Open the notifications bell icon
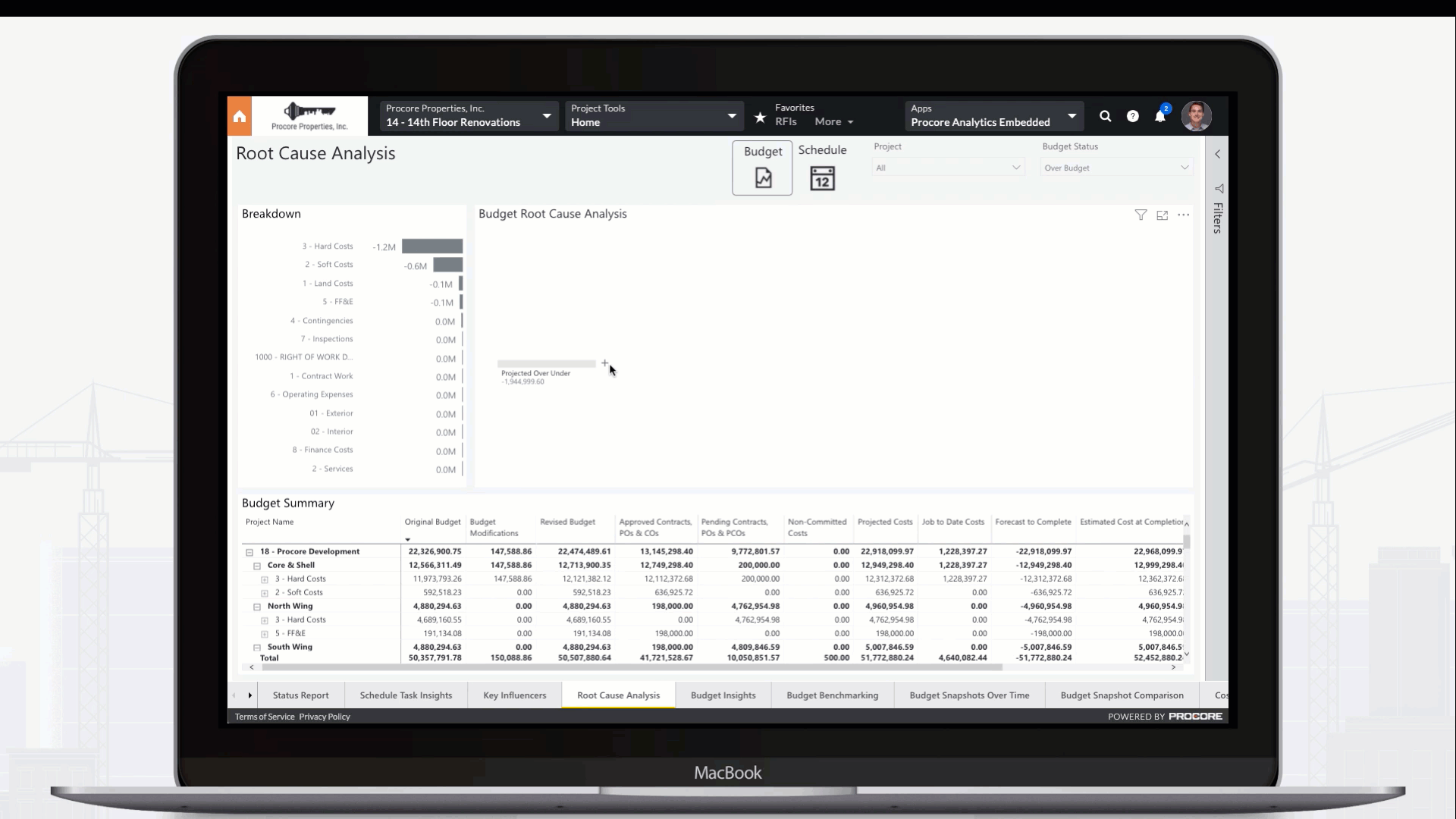The width and height of the screenshot is (1456, 819). click(1159, 116)
